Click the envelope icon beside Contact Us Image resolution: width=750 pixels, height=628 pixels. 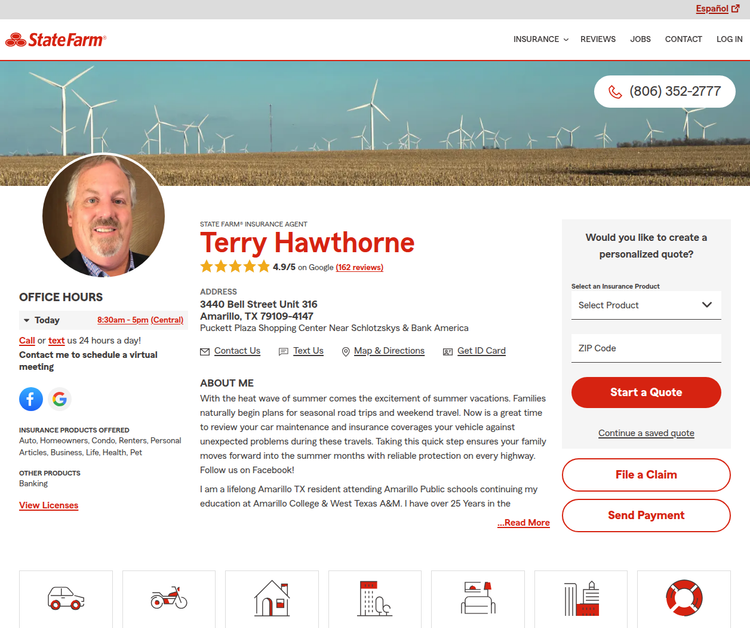[205, 352]
